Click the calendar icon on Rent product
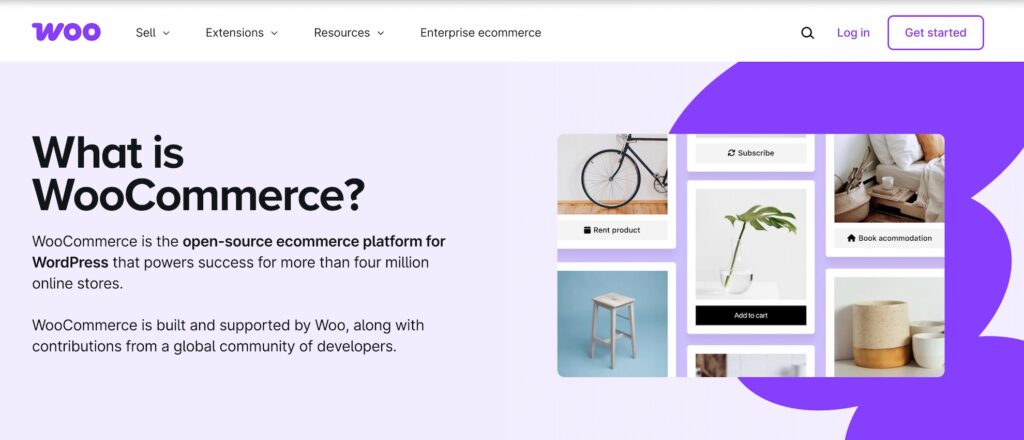Viewport: 1024px width, 440px height. [x=587, y=230]
